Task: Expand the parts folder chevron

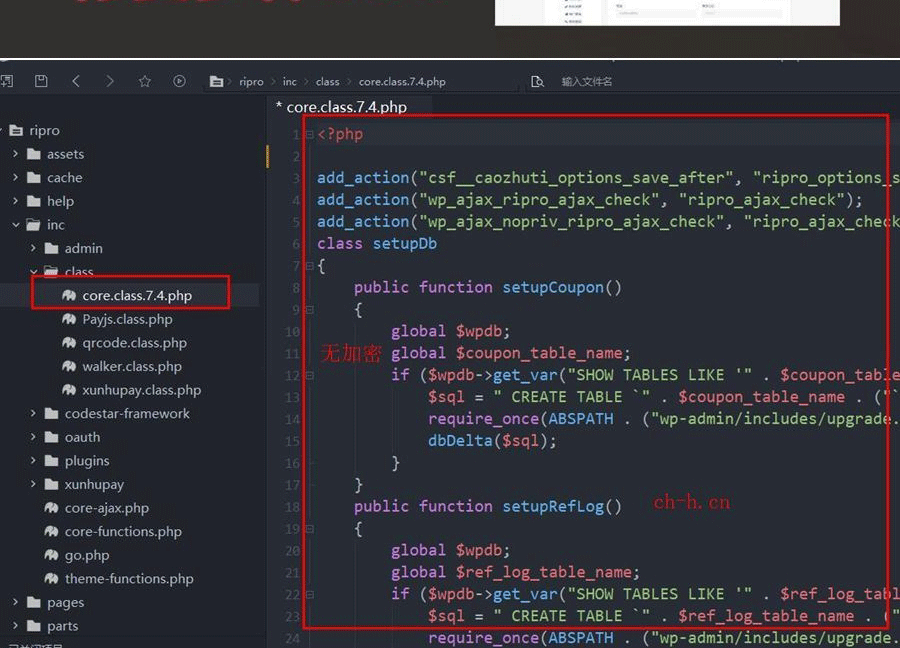Action: pos(15,626)
